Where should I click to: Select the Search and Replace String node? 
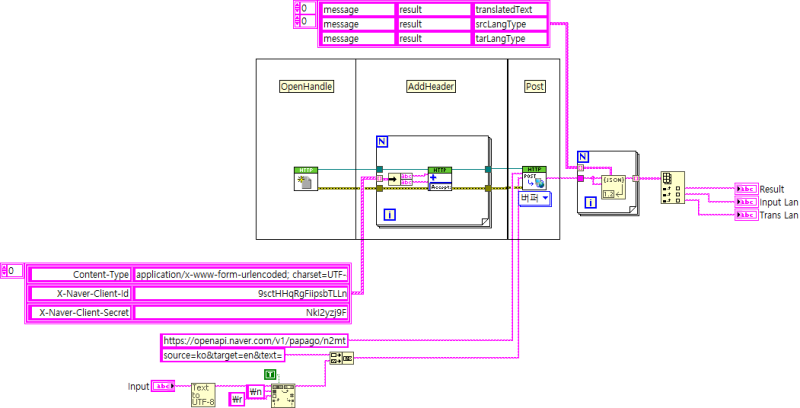(283, 395)
